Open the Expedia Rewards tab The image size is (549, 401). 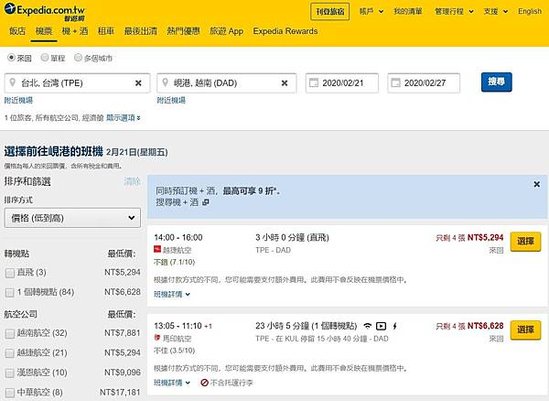(285, 31)
